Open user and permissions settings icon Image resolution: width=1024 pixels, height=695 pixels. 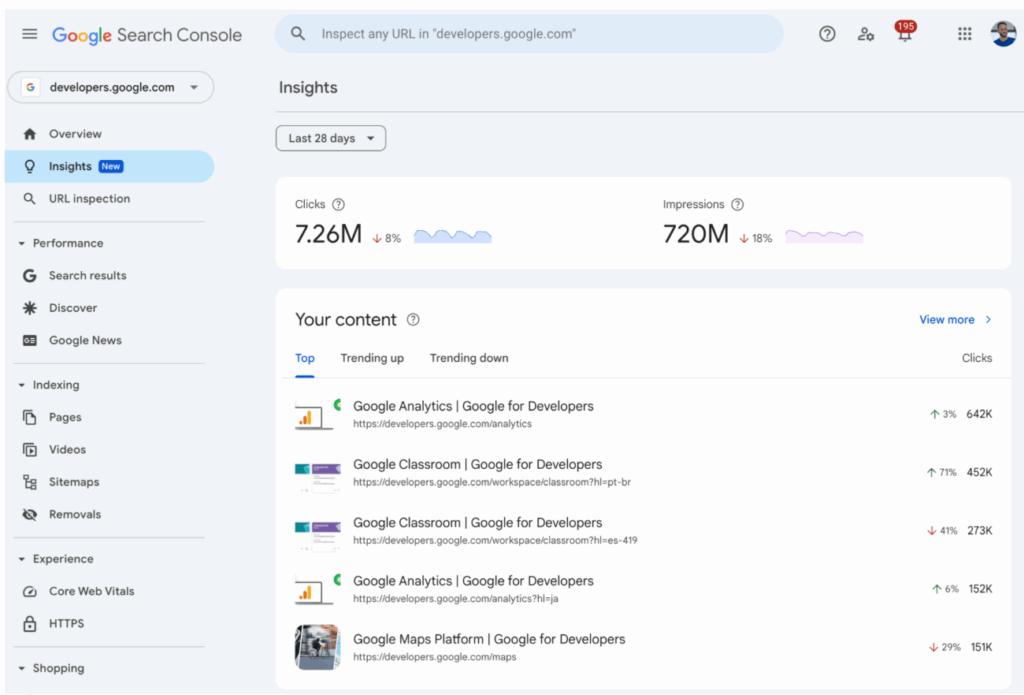(866, 34)
